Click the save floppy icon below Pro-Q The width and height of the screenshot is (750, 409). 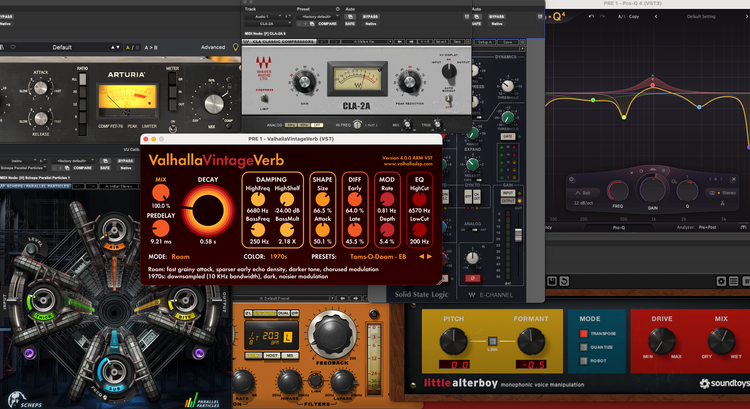coord(551,281)
